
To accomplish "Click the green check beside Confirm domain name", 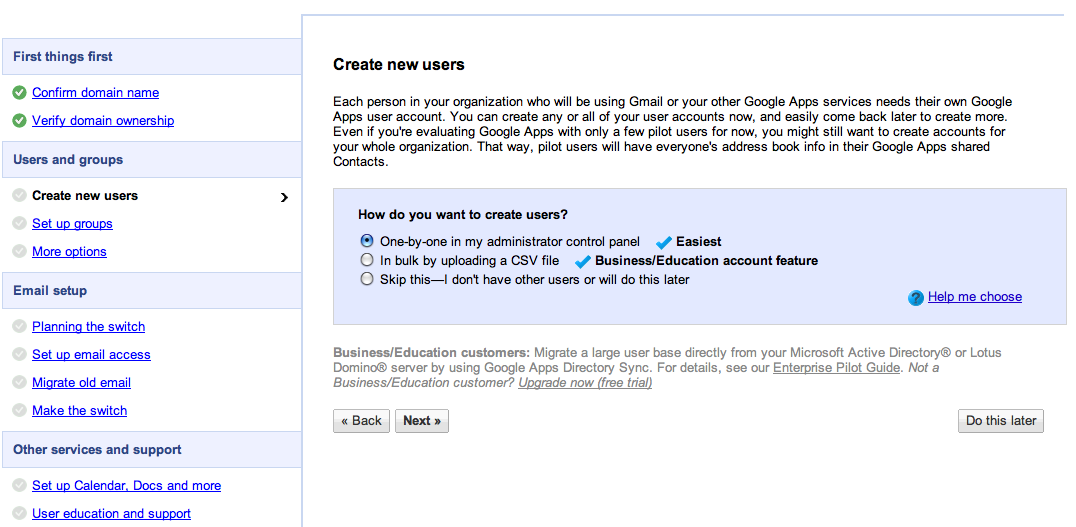I will [x=19, y=93].
